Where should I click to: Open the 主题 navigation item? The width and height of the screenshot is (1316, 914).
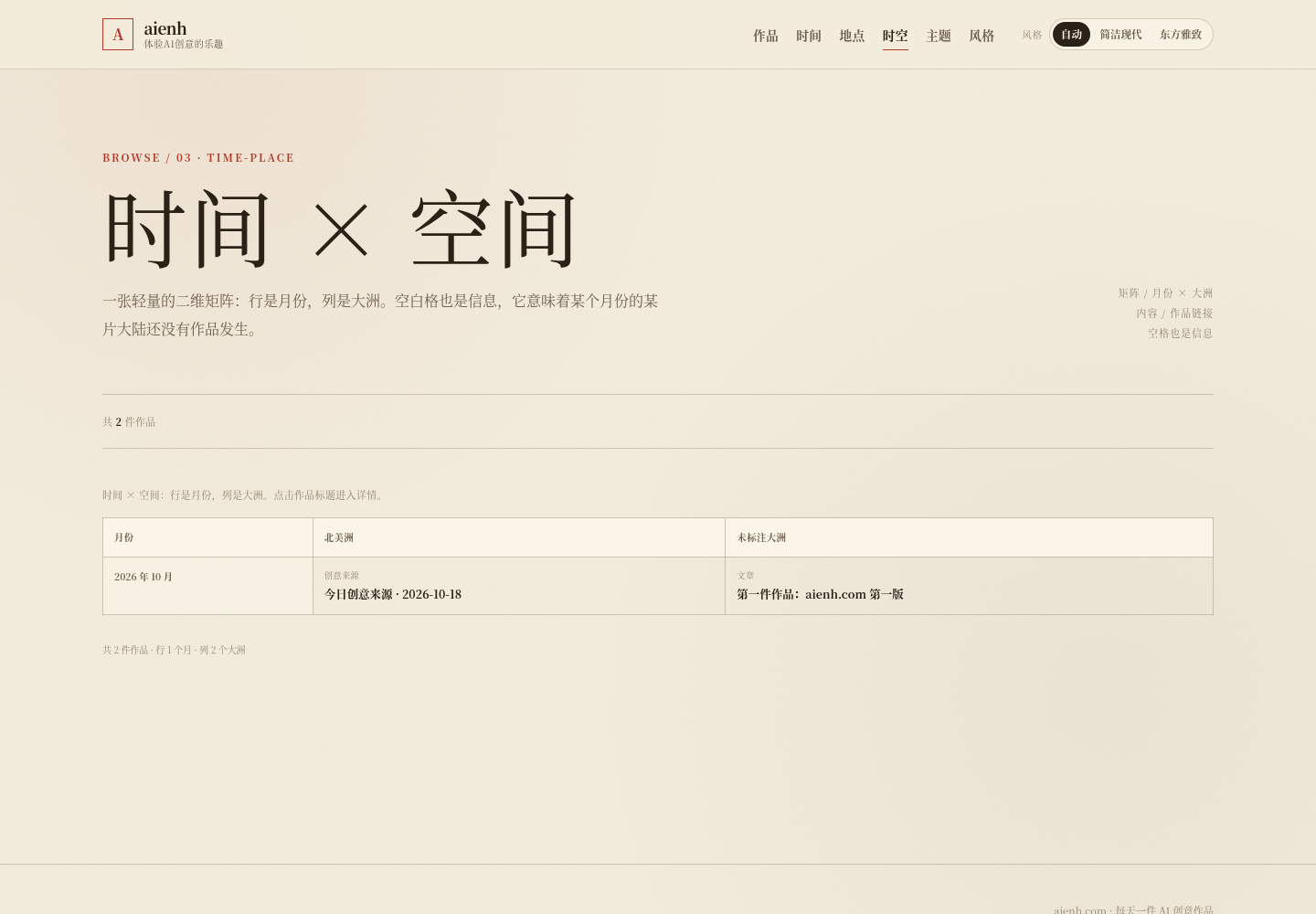[x=939, y=36]
